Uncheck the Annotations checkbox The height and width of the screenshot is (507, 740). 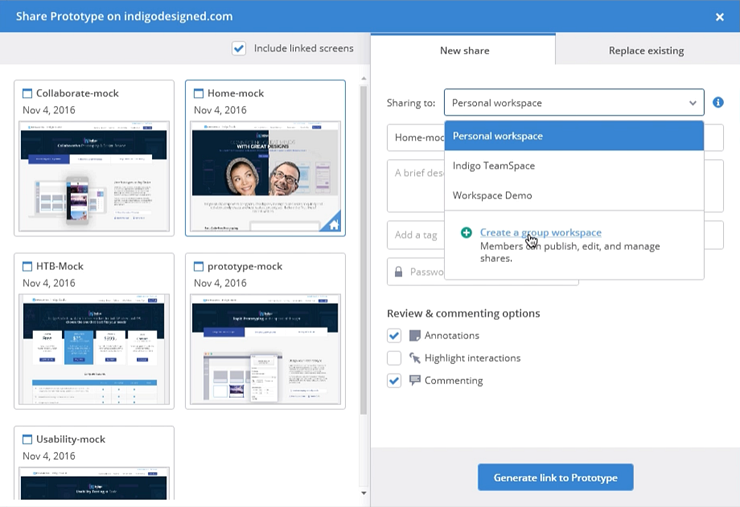coord(394,336)
